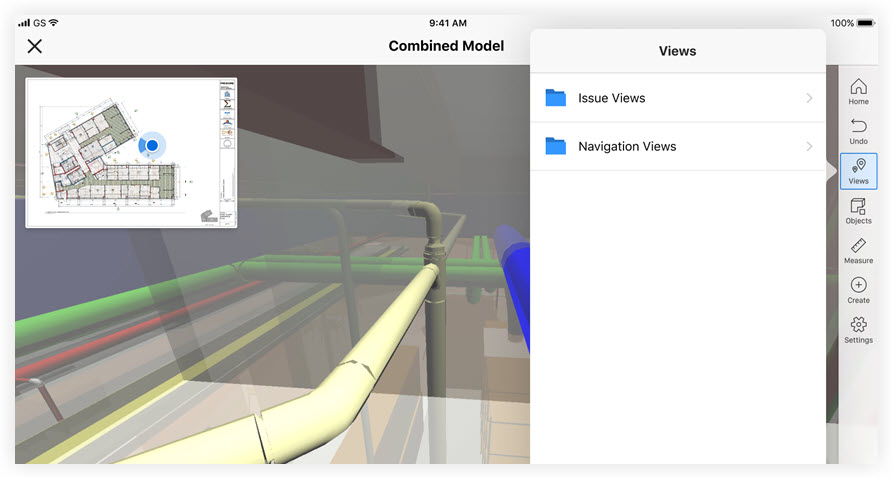Expand the Navigation Views chevron
This screenshot has width=894, height=479.
point(809,146)
